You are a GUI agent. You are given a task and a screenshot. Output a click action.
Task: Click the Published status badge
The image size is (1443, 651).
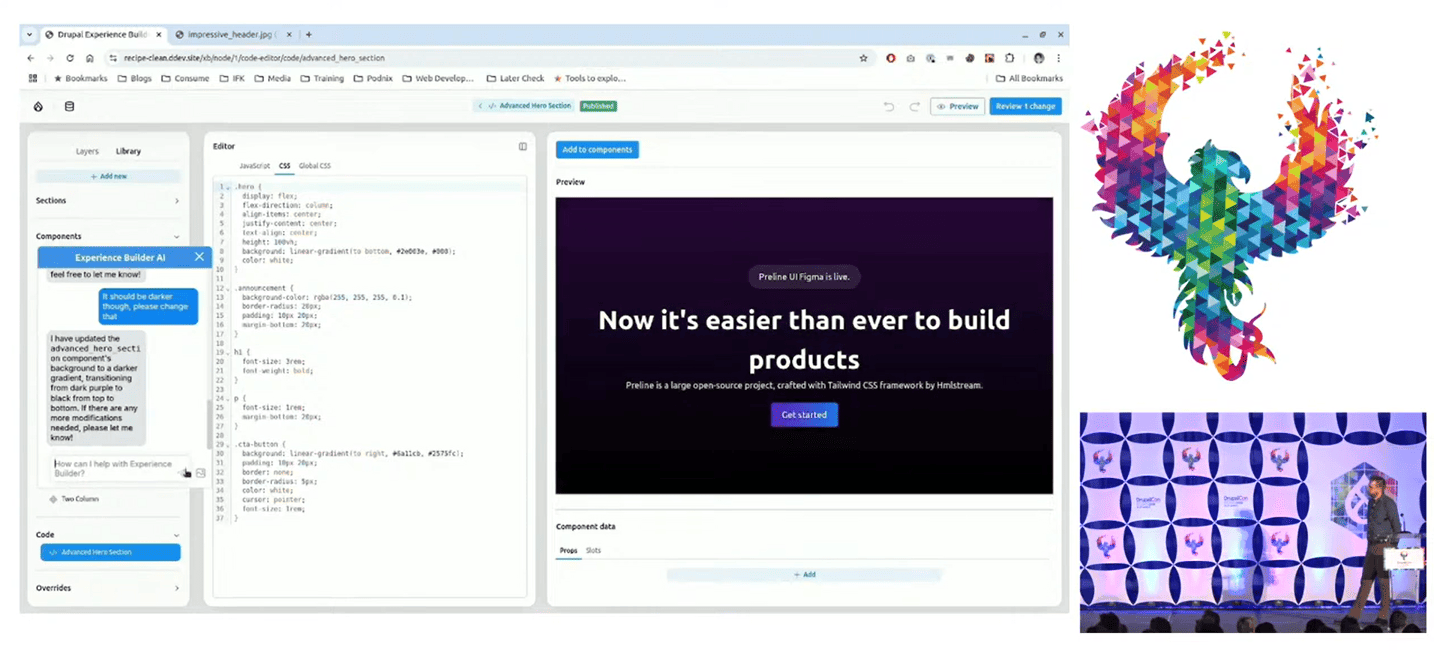click(x=598, y=106)
